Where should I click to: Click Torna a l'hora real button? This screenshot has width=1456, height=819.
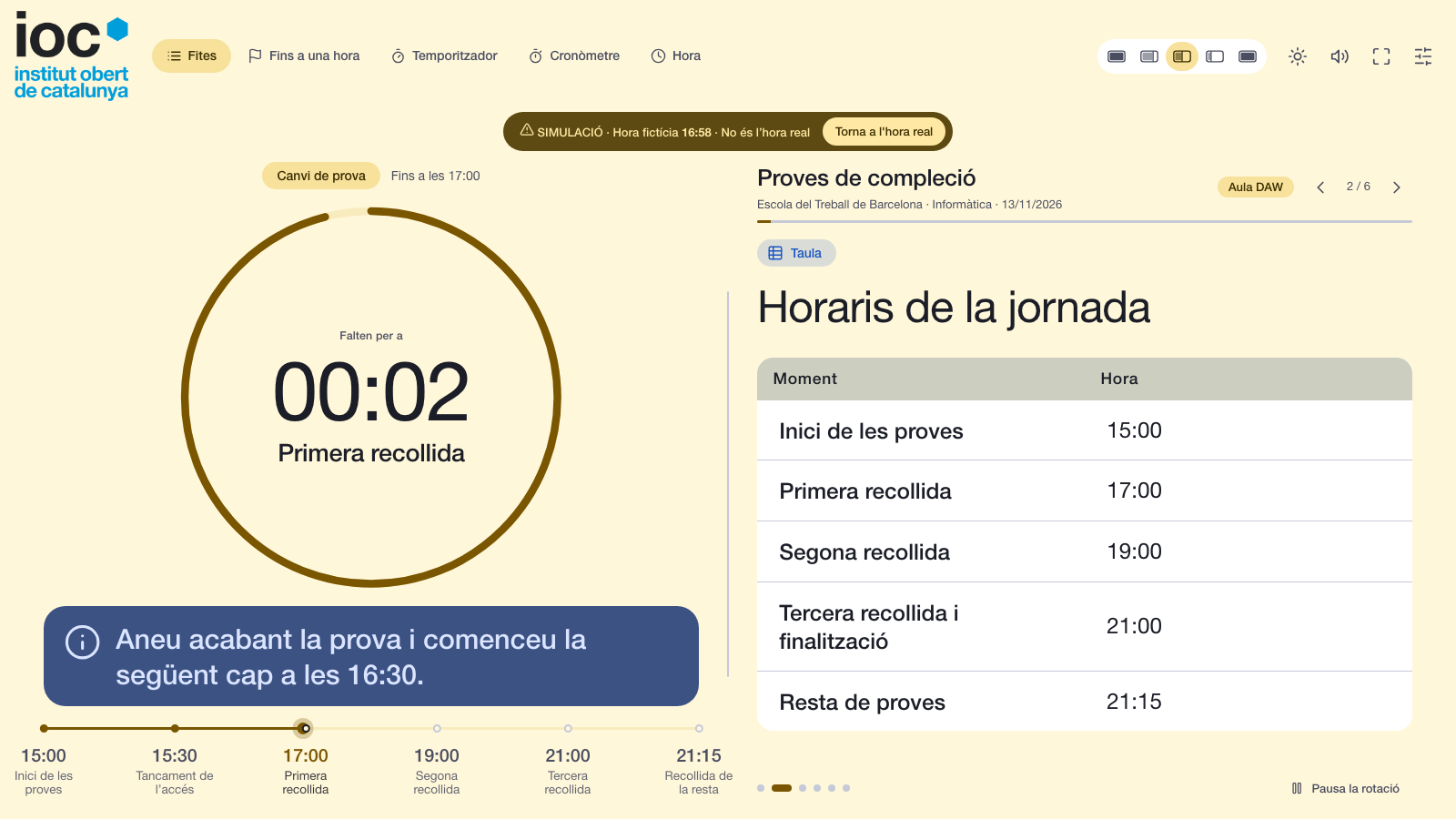pyautogui.click(x=884, y=131)
